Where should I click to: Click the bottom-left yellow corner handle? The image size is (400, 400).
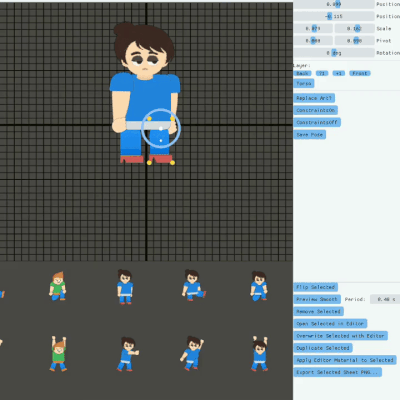[149, 163]
